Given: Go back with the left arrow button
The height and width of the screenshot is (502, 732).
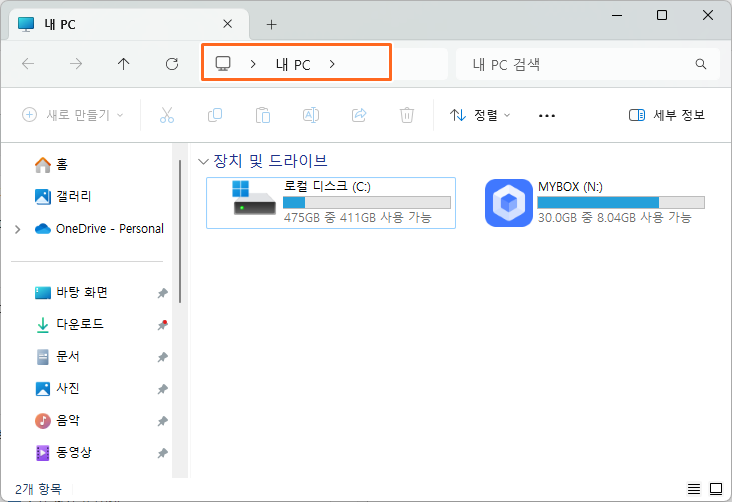Looking at the screenshot, I should pyautogui.click(x=28, y=64).
